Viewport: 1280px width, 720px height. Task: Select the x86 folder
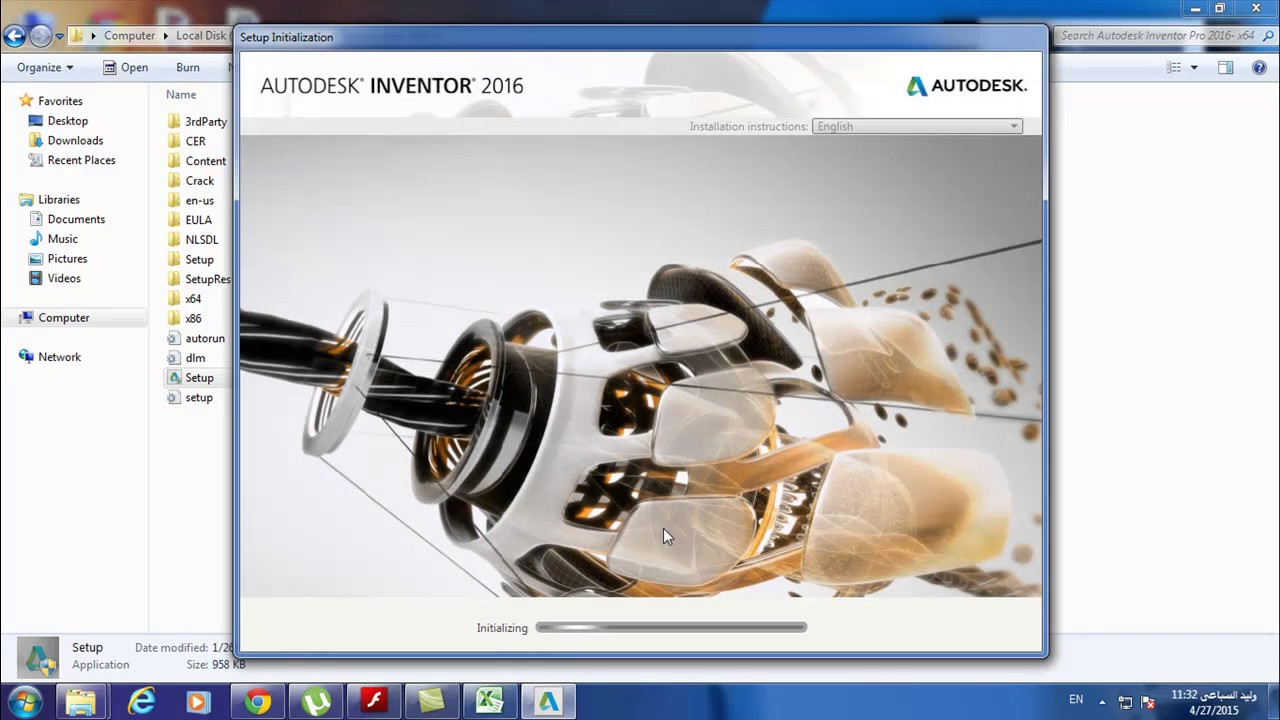coord(193,319)
